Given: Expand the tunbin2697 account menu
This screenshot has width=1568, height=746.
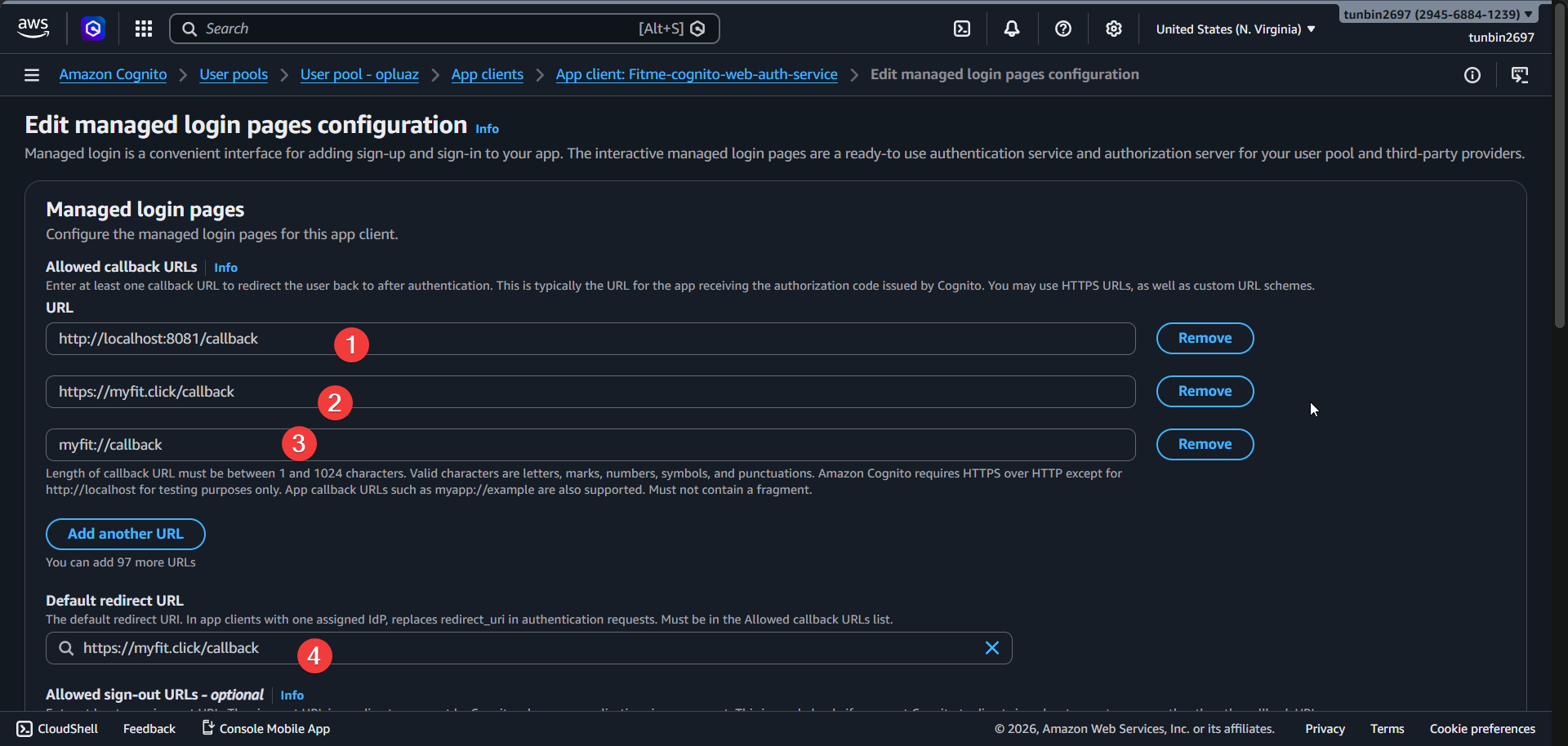Looking at the screenshot, I should pos(1437,14).
